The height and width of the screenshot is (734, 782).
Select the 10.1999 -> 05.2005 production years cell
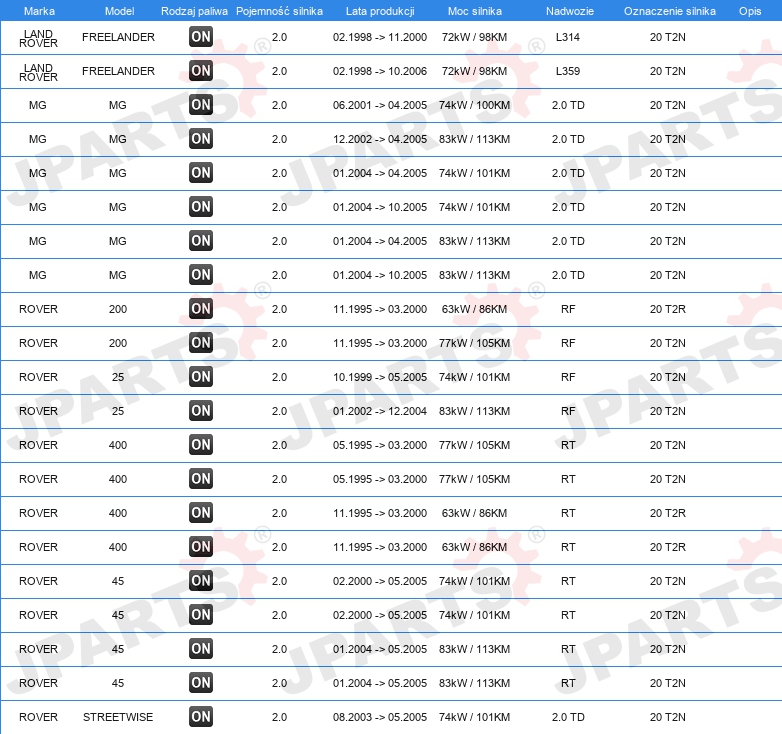[380, 377]
